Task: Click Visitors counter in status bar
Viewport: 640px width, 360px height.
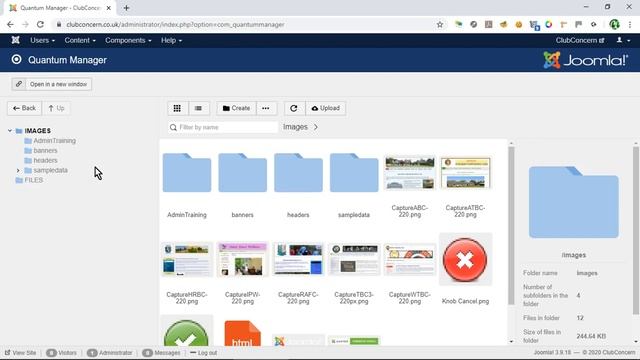Action: pyautogui.click(x=61, y=353)
